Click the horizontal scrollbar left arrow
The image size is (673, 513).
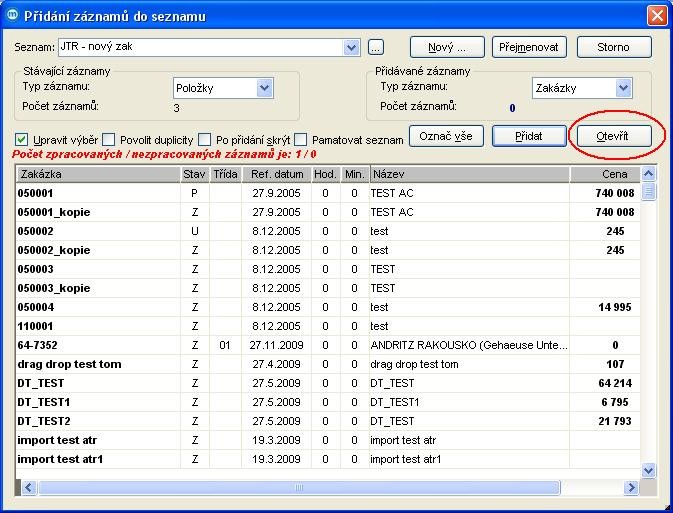point(29,488)
